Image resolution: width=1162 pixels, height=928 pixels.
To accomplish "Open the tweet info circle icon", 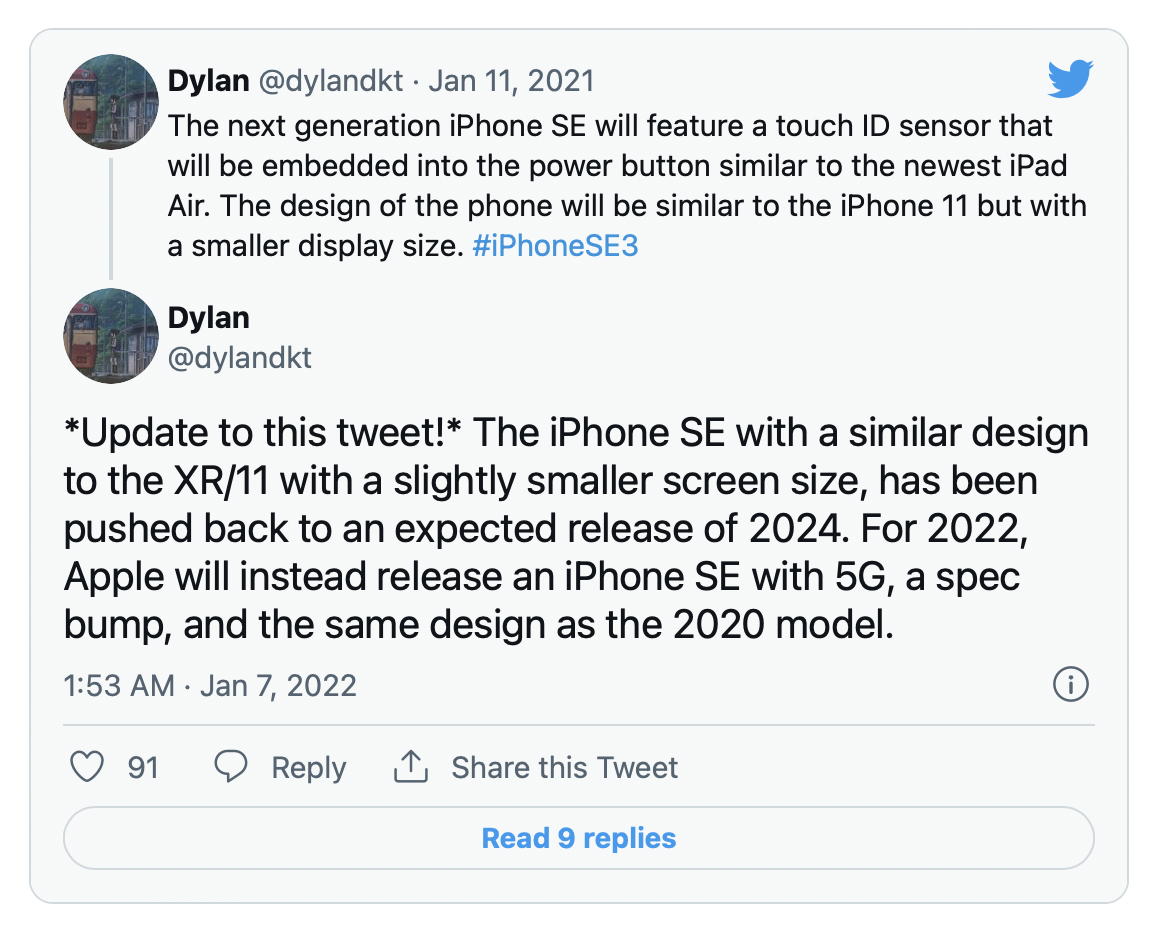I will point(1071,684).
